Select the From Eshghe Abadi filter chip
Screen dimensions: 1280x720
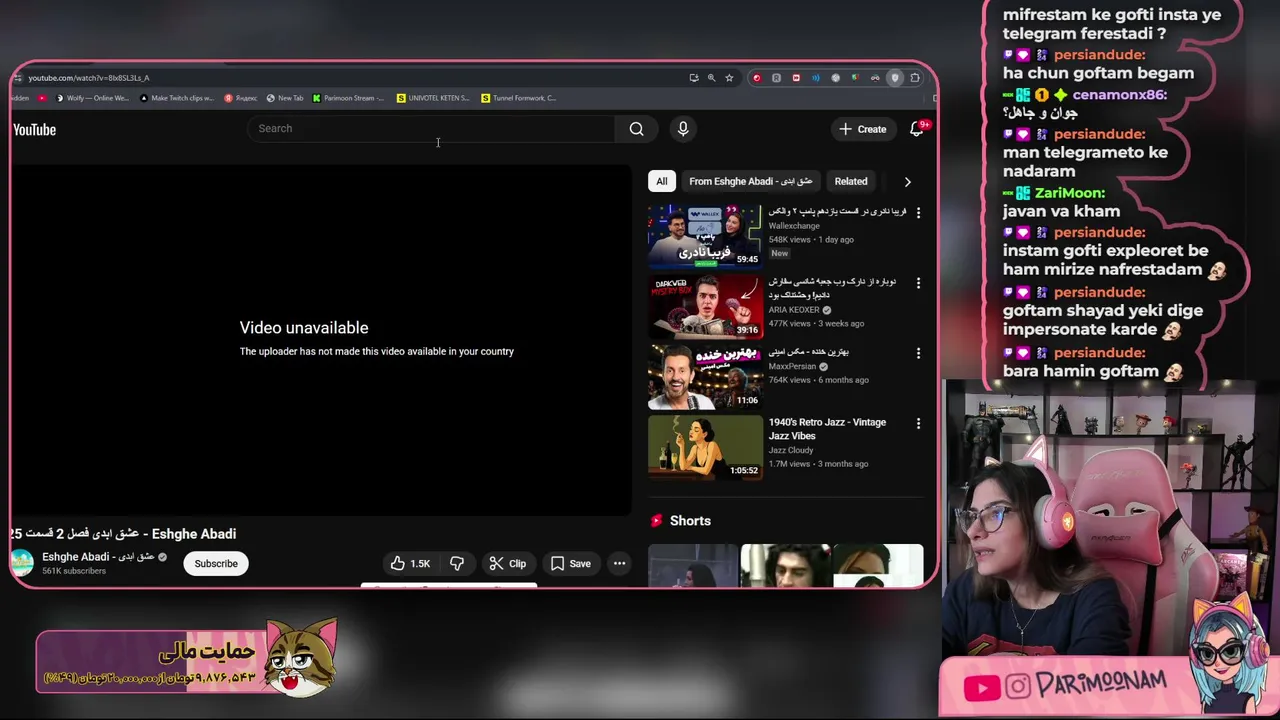pos(750,181)
